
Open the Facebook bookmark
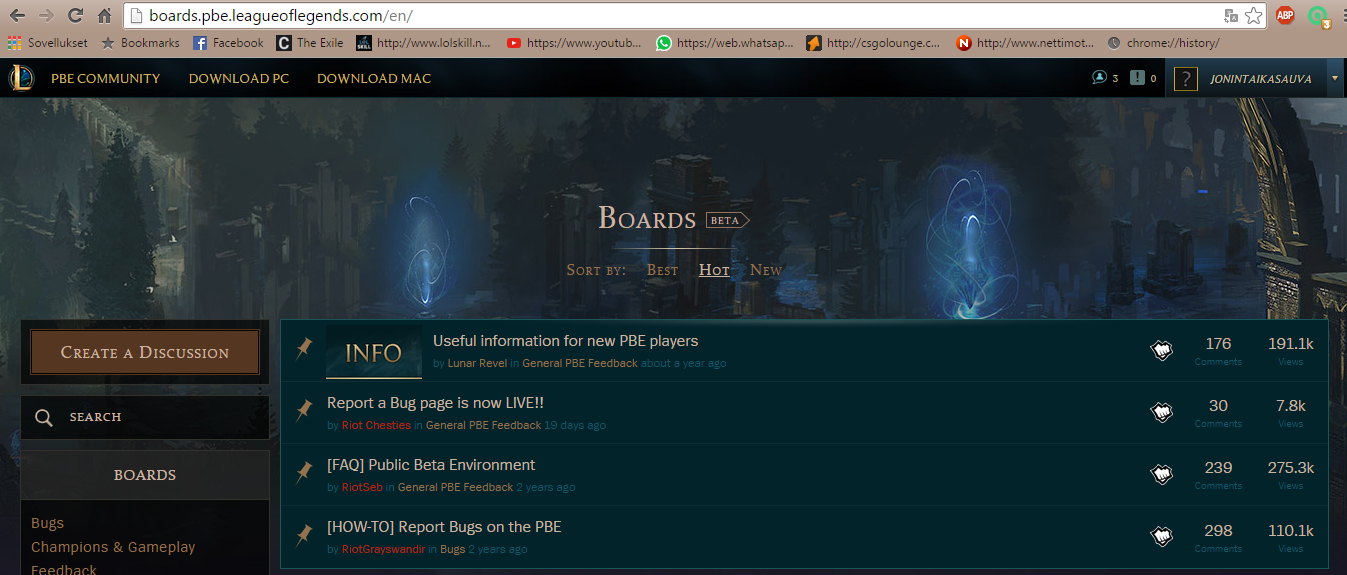click(x=228, y=43)
